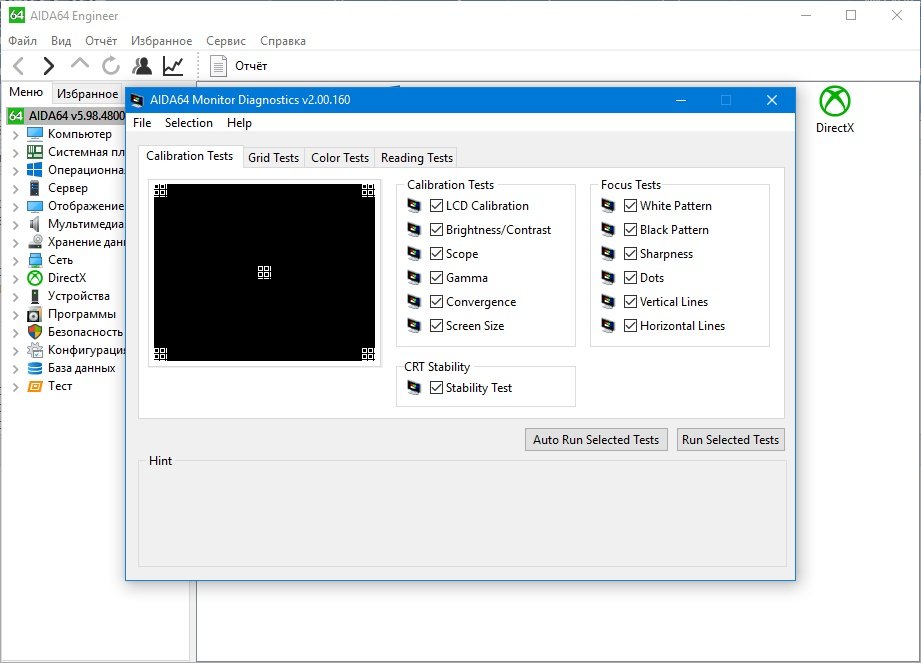Click the back arrow in AIDA64 toolbar
The image size is (921, 663).
[18, 66]
